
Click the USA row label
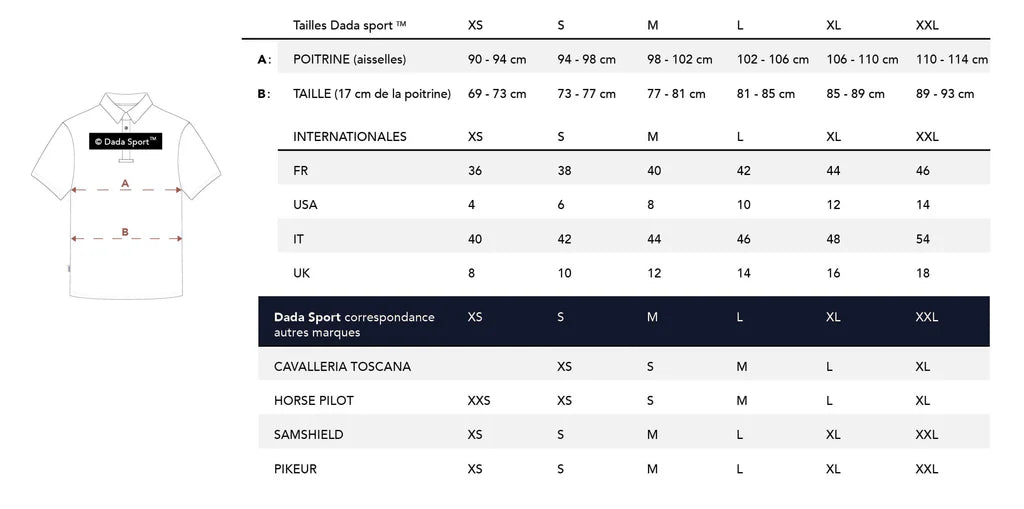[x=305, y=205]
